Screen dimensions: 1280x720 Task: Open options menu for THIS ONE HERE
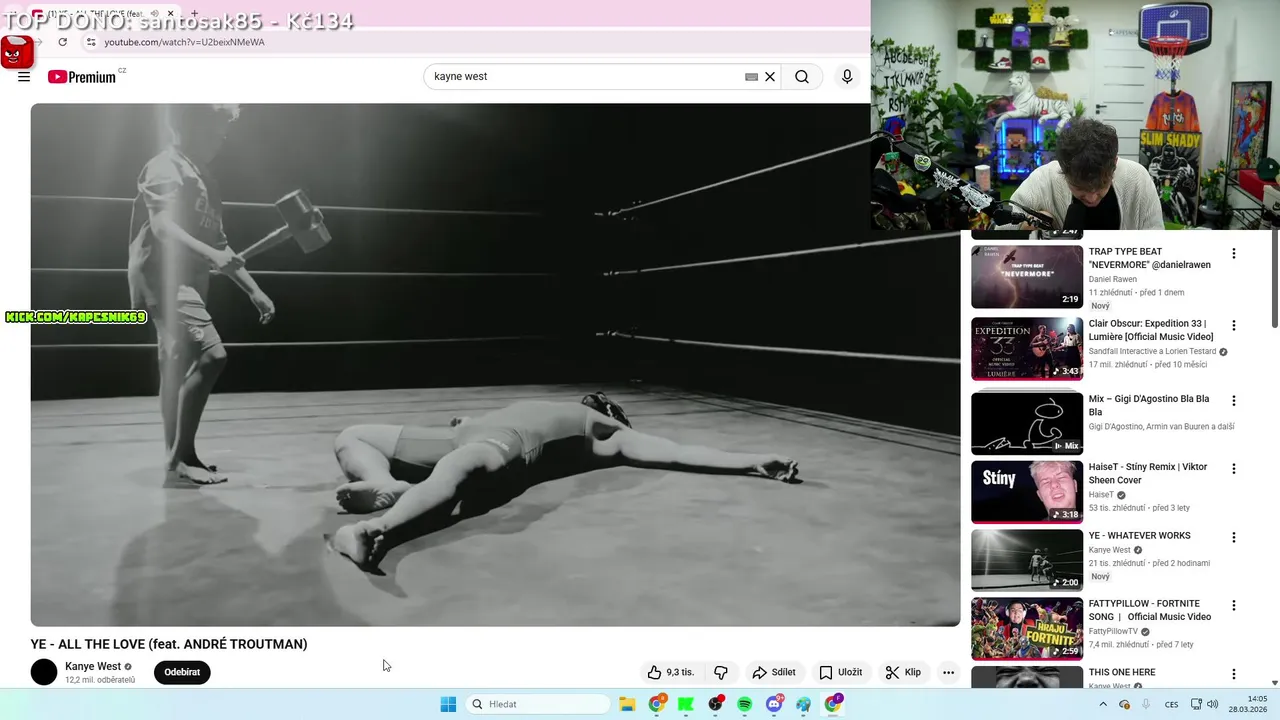pyautogui.click(x=1233, y=675)
